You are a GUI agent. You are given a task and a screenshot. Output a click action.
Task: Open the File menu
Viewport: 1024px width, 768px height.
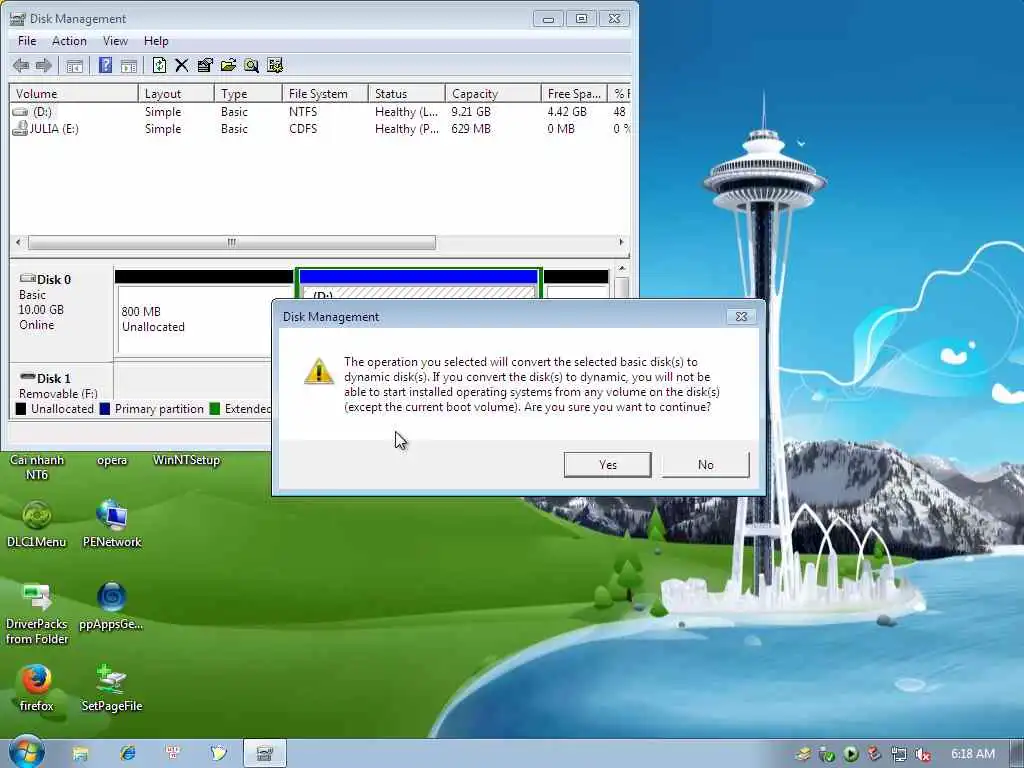coord(27,41)
